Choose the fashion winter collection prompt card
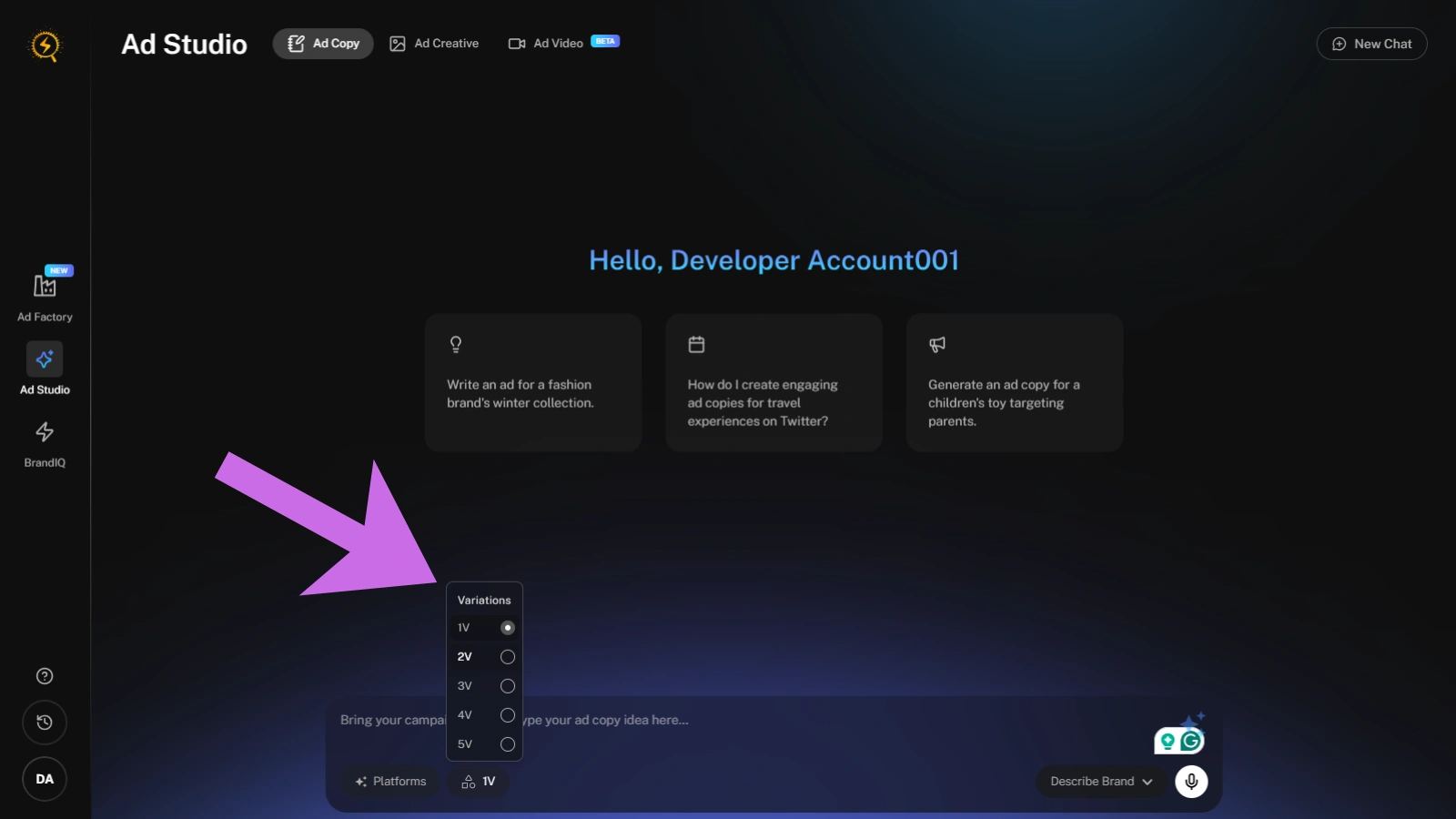This screenshot has width=1456, height=819. [x=533, y=382]
